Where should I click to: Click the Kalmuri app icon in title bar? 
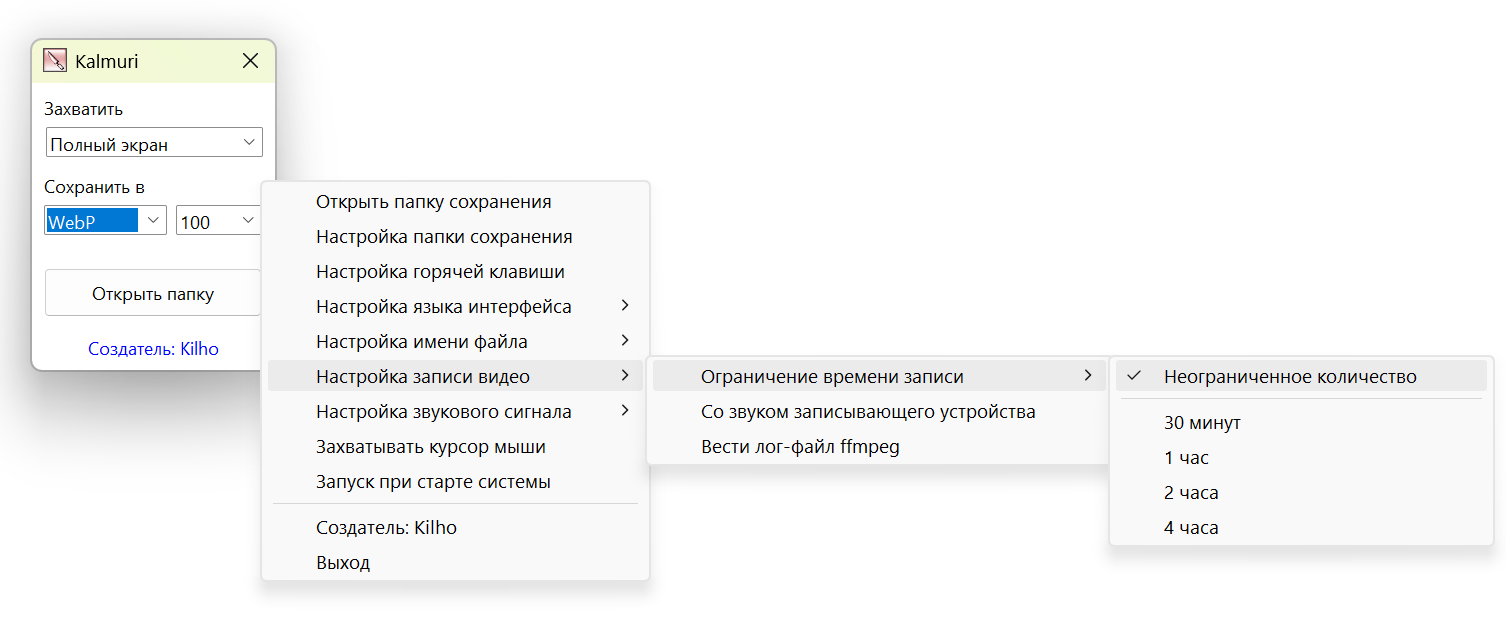(x=55, y=61)
